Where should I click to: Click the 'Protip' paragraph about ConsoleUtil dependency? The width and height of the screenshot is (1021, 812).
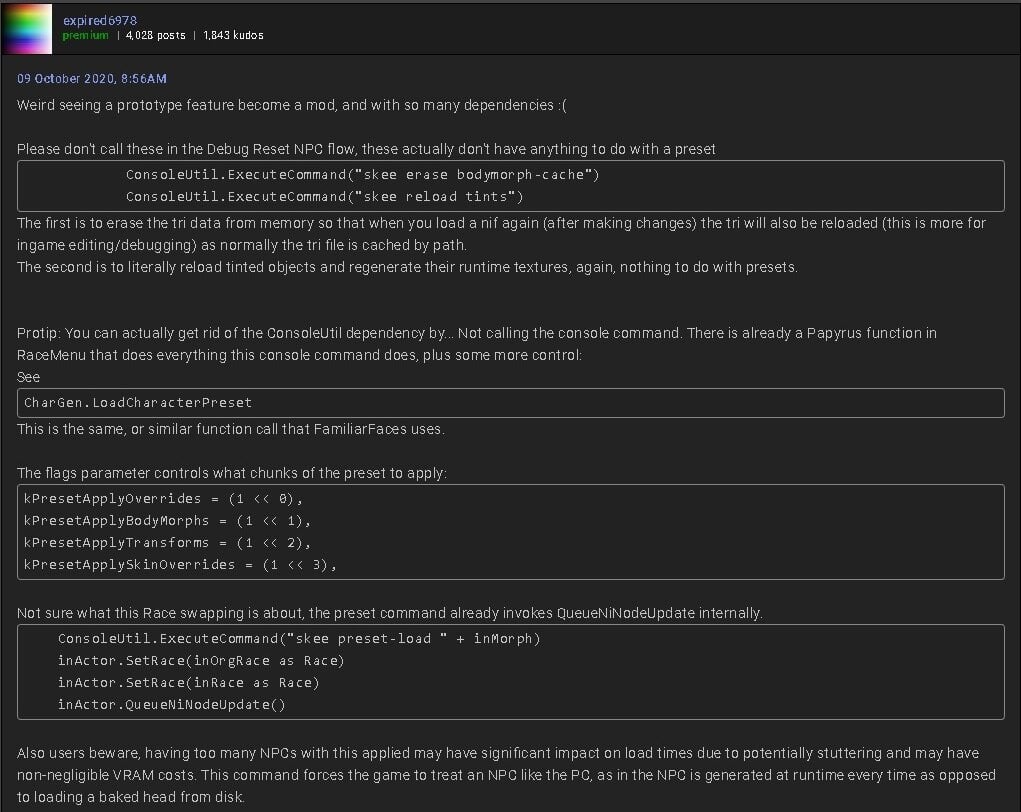(477, 344)
